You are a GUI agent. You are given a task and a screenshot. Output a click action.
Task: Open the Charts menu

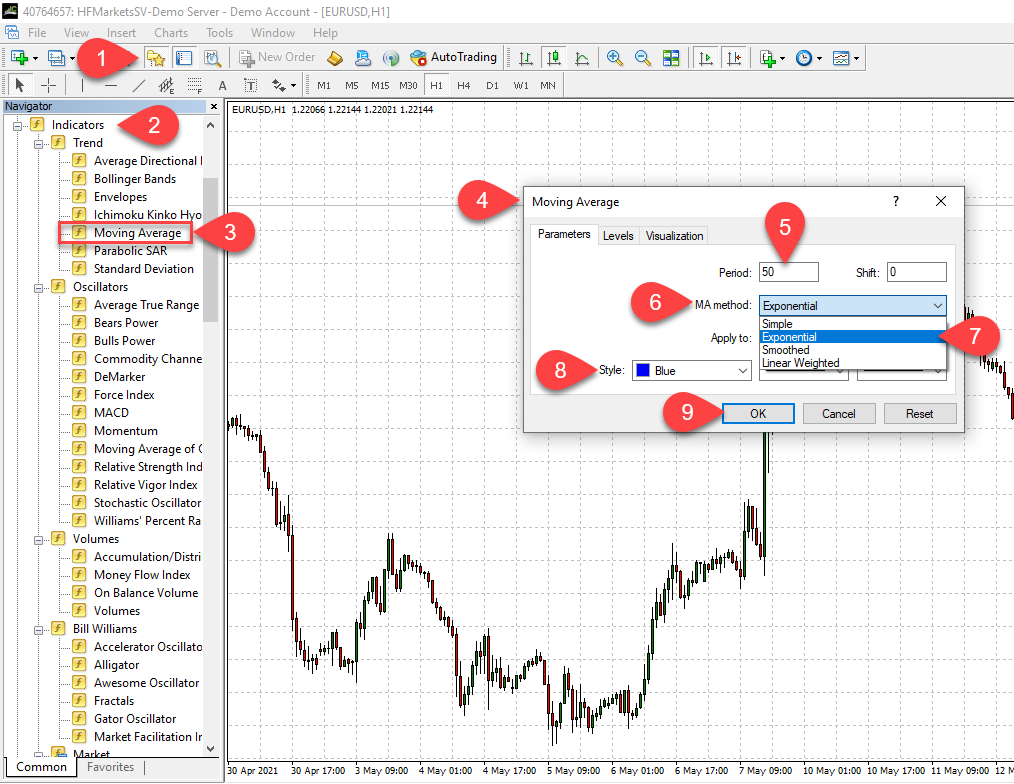pos(170,33)
